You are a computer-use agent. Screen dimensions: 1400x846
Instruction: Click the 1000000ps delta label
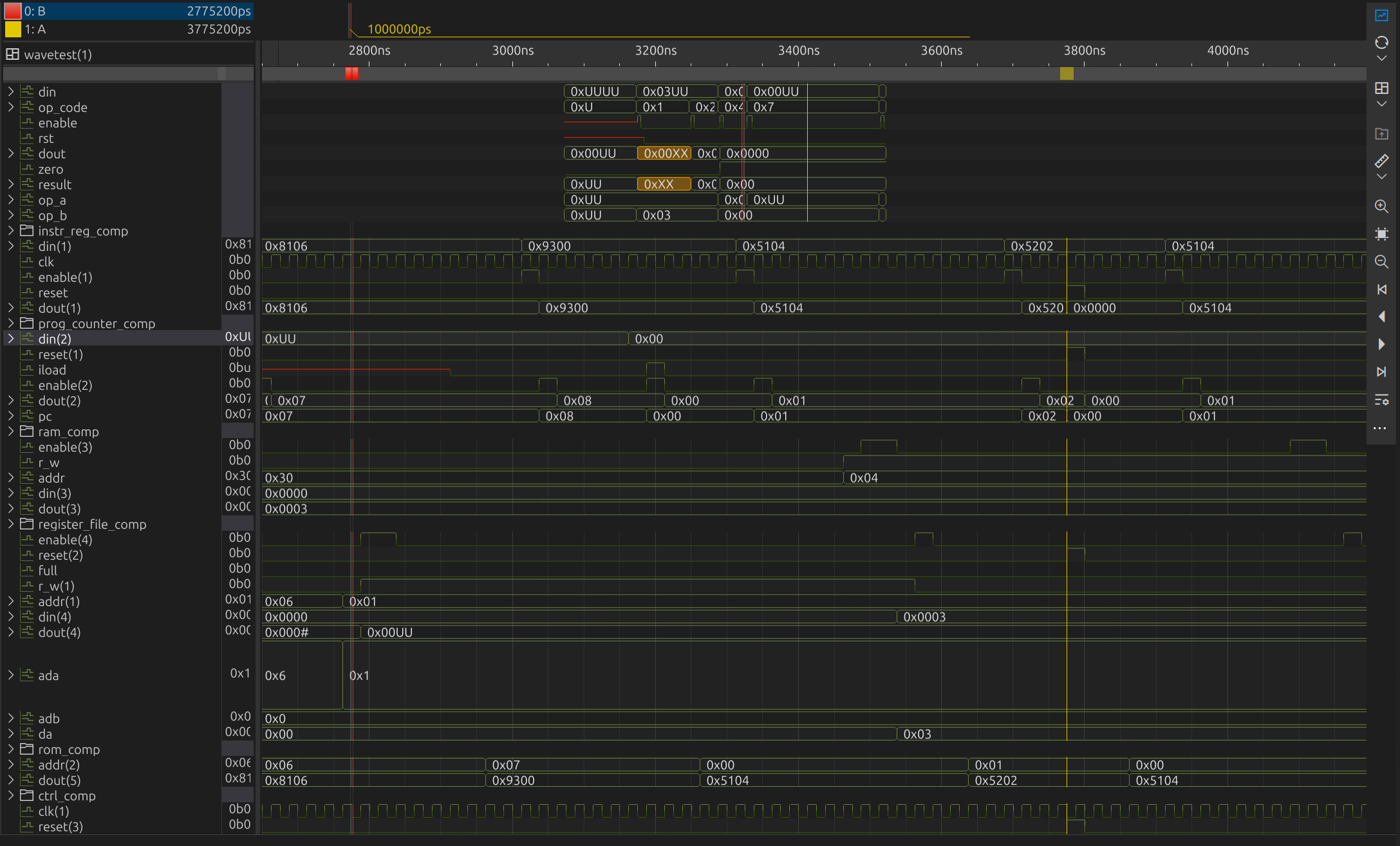coord(399,29)
